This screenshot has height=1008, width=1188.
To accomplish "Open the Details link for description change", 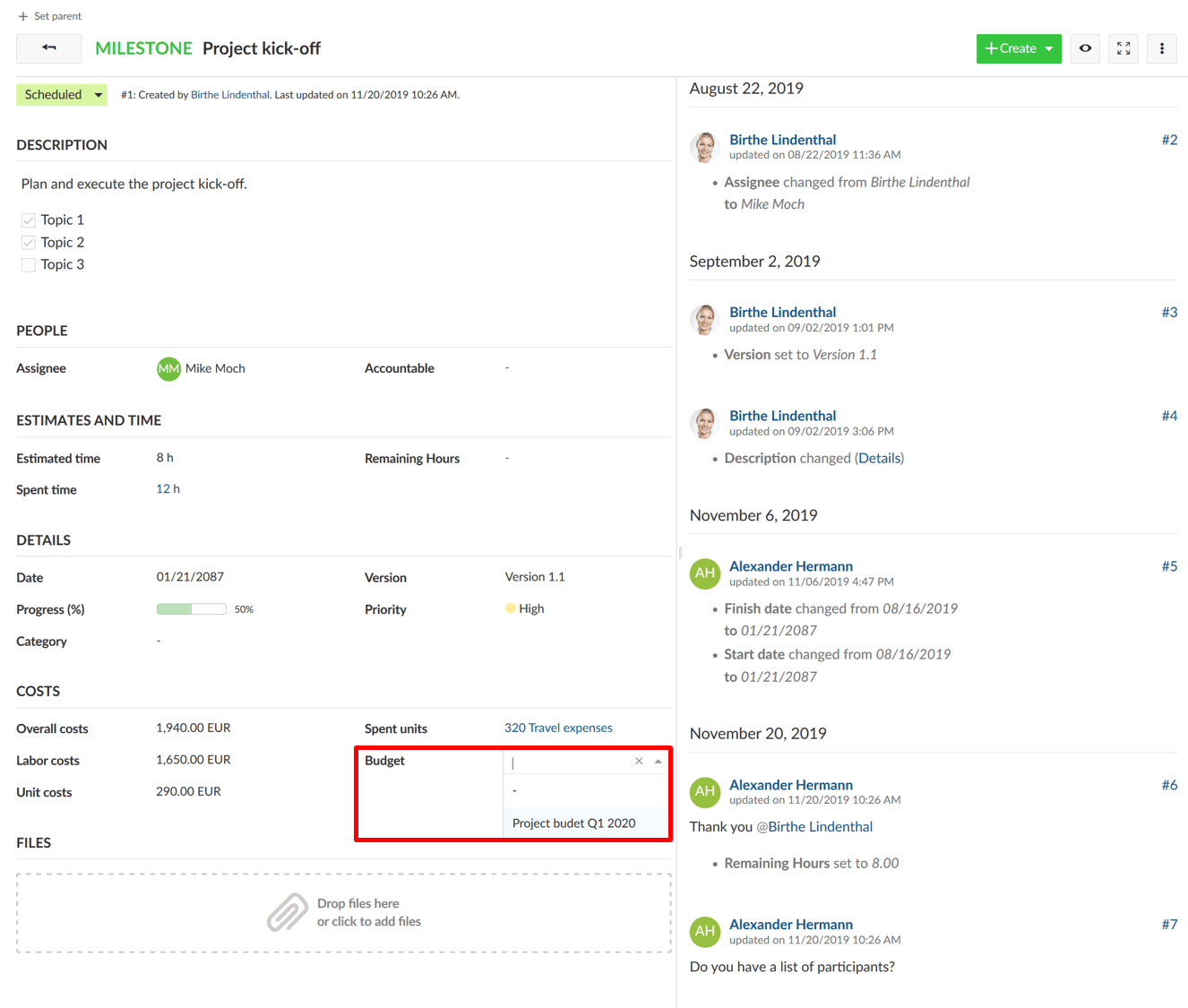I will (879, 458).
